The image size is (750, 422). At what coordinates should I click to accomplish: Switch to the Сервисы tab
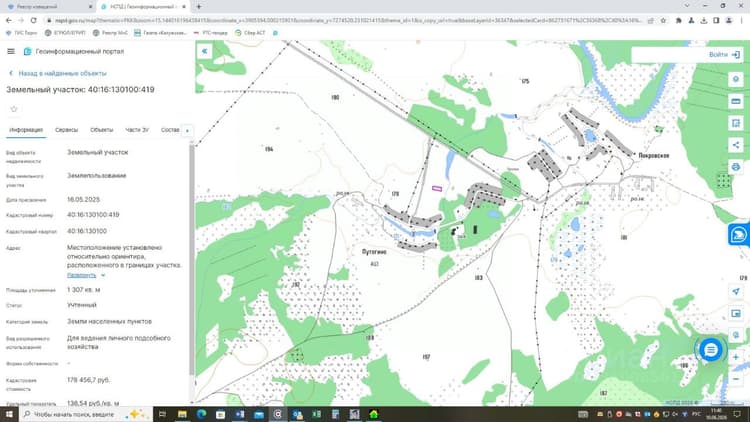pyautogui.click(x=66, y=130)
